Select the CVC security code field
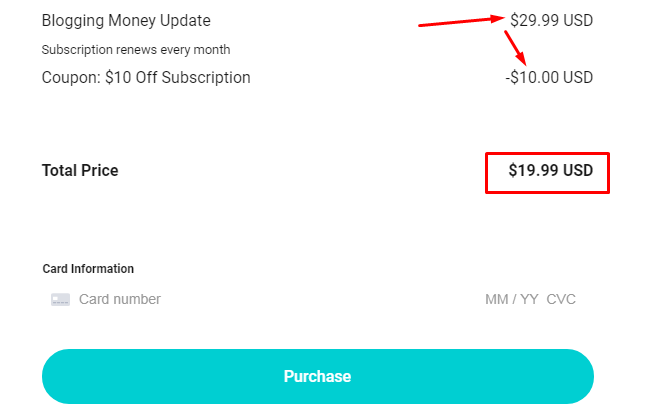Viewport: 649px width, 419px height. [x=561, y=299]
